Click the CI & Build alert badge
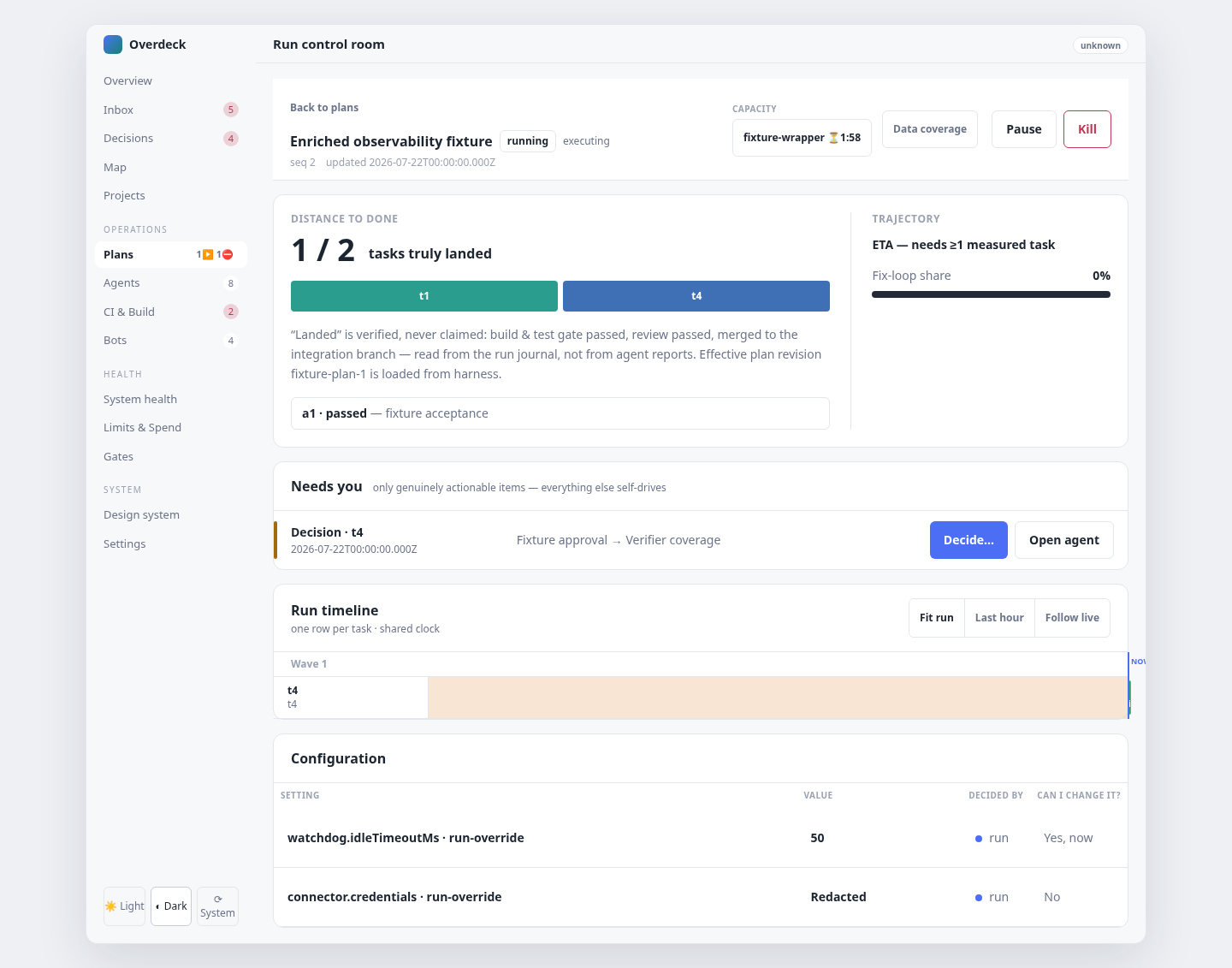 pyautogui.click(x=231, y=312)
